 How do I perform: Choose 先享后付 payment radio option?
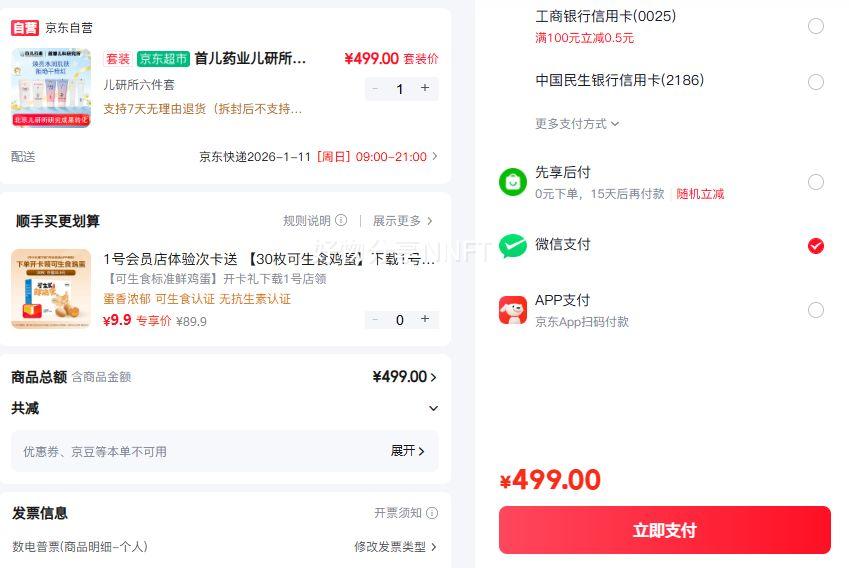click(x=816, y=182)
